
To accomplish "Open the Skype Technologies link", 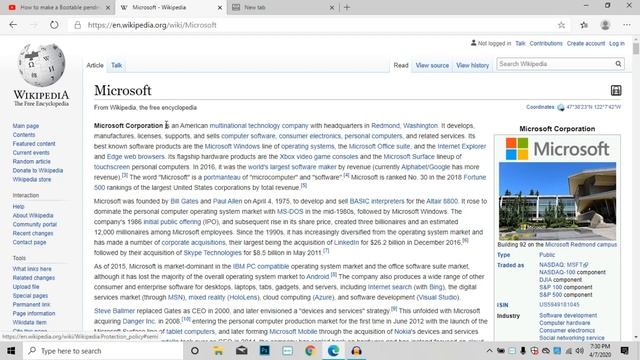I will point(212,253).
